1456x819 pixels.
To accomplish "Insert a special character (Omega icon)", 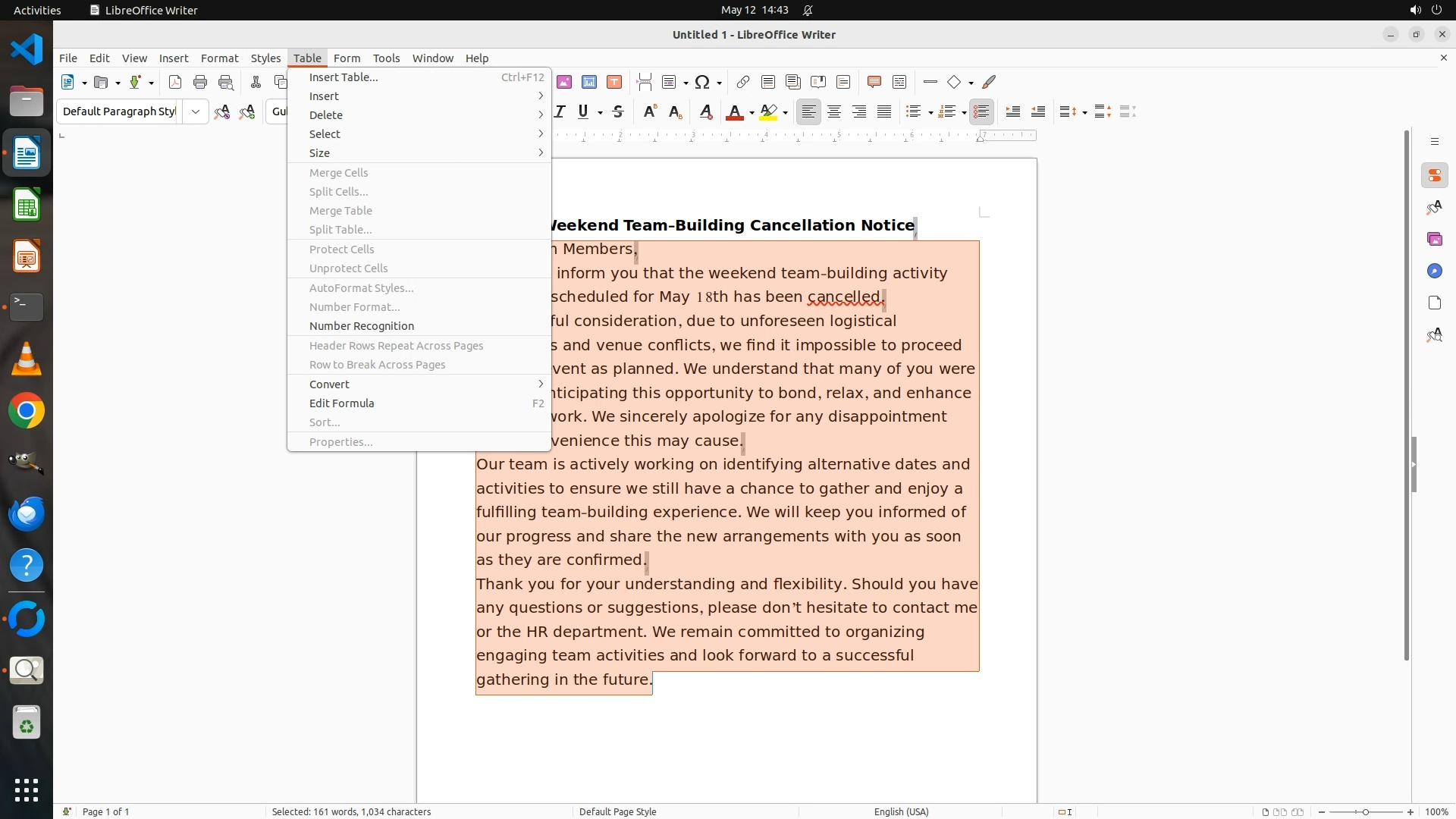I will click(702, 82).
